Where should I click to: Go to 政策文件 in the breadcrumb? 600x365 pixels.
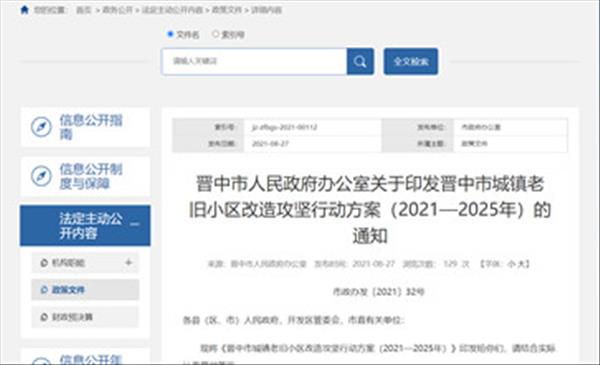click(x=227, y=10)
